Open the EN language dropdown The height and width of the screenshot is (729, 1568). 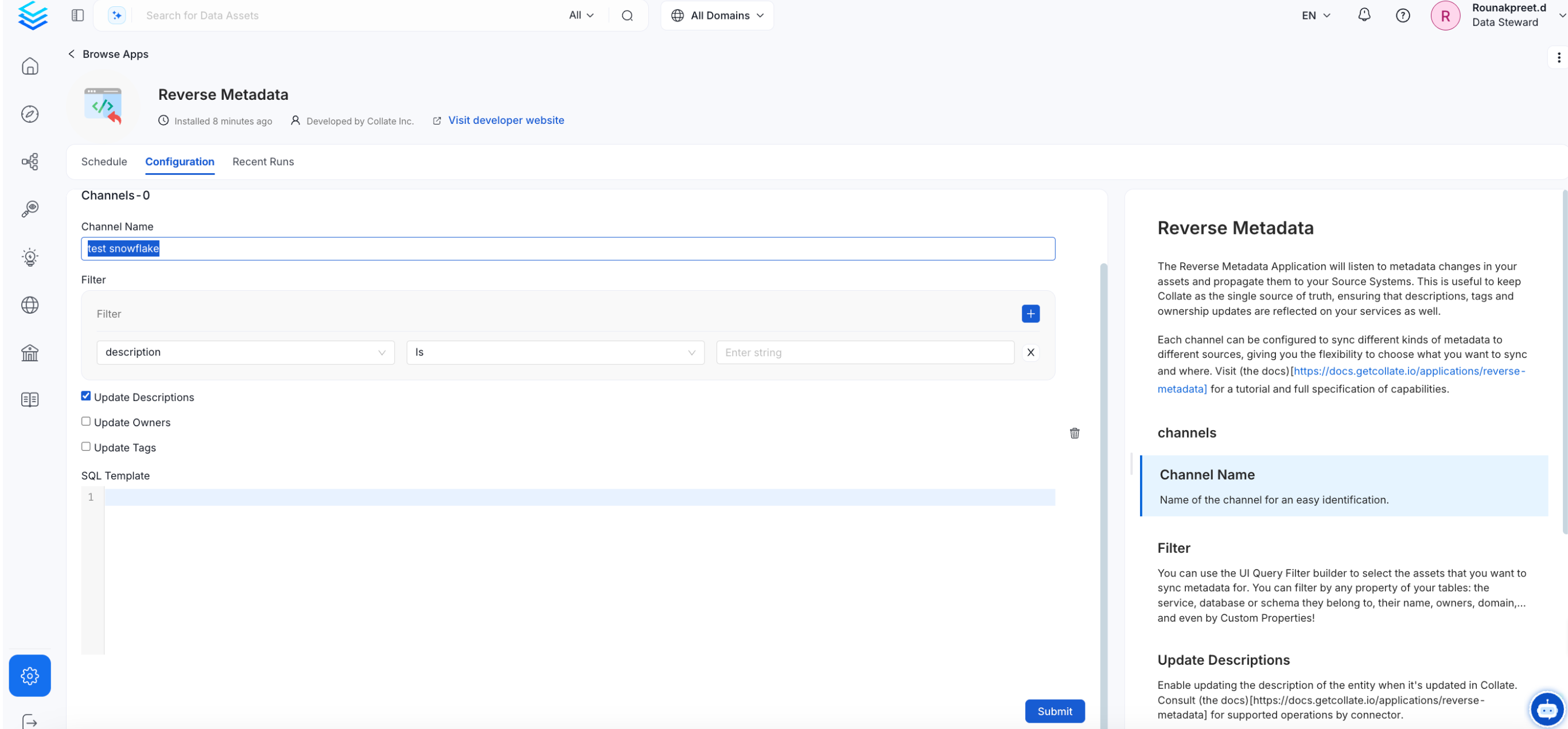(x=1316, y=15)
